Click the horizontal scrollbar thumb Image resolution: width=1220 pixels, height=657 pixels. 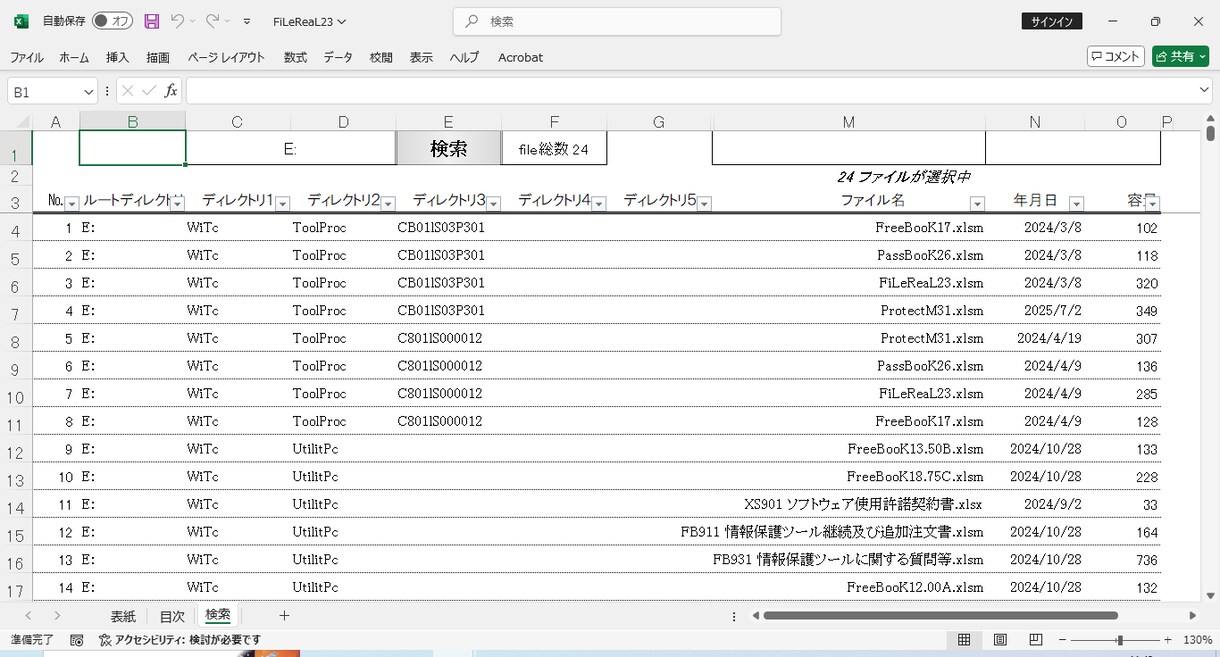(940, 616)
